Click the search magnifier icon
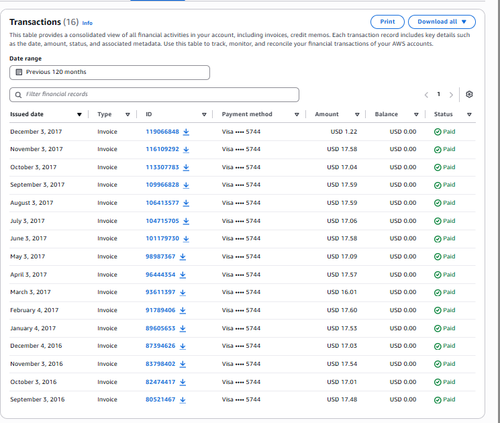 coord(18,95)
